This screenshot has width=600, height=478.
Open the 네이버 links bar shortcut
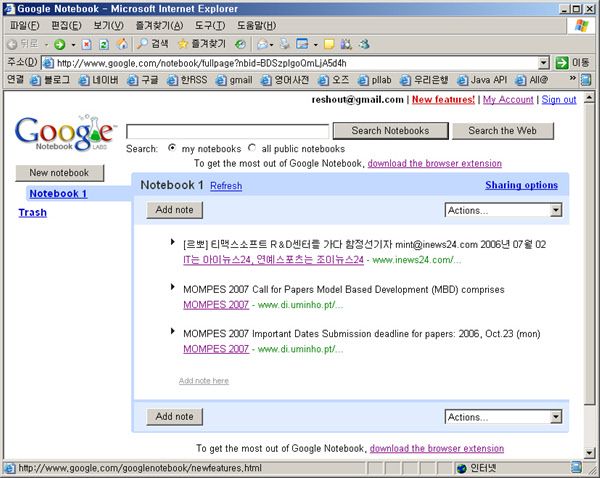(99, 80)
